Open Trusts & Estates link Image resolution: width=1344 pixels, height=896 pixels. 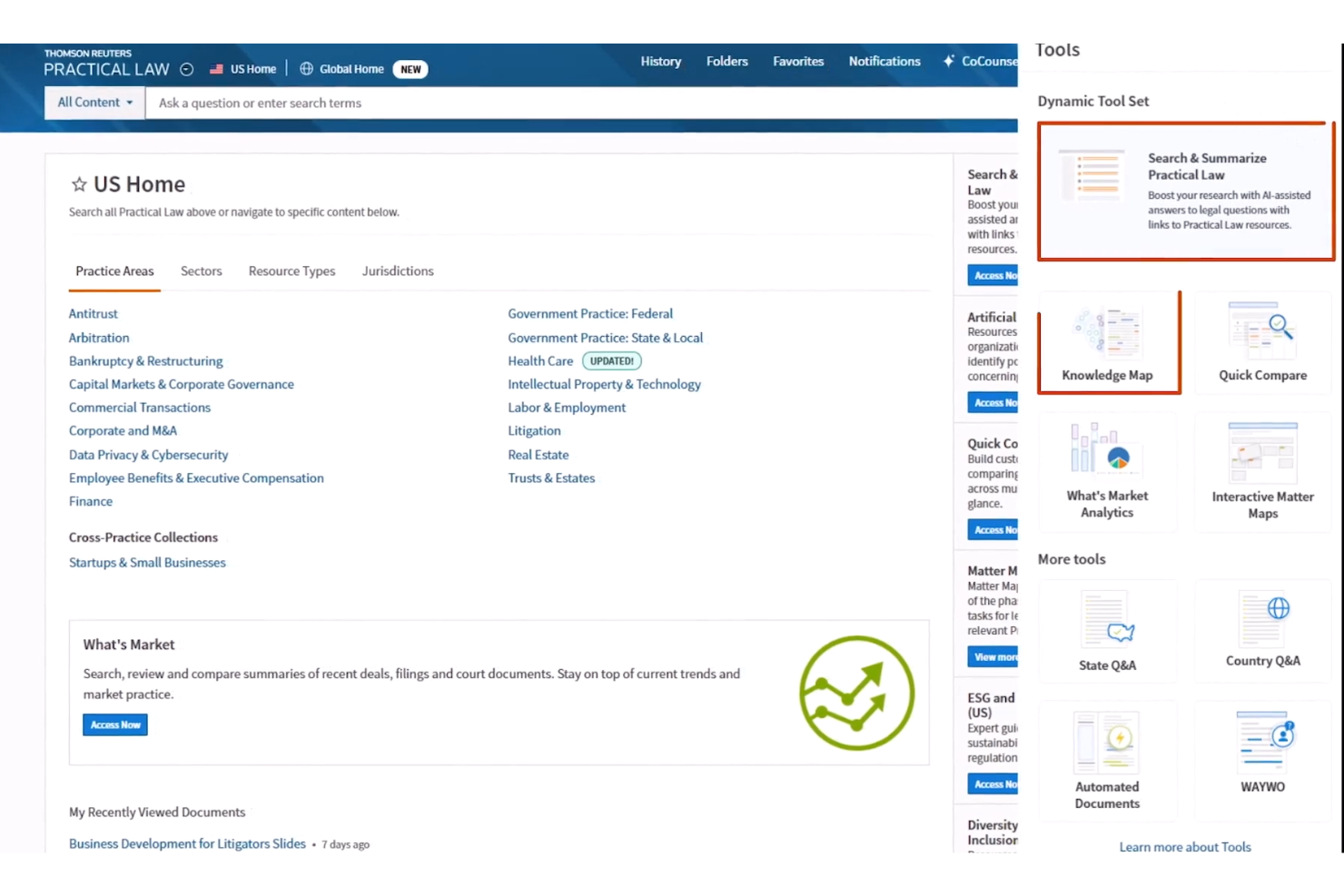pos(551,478)
